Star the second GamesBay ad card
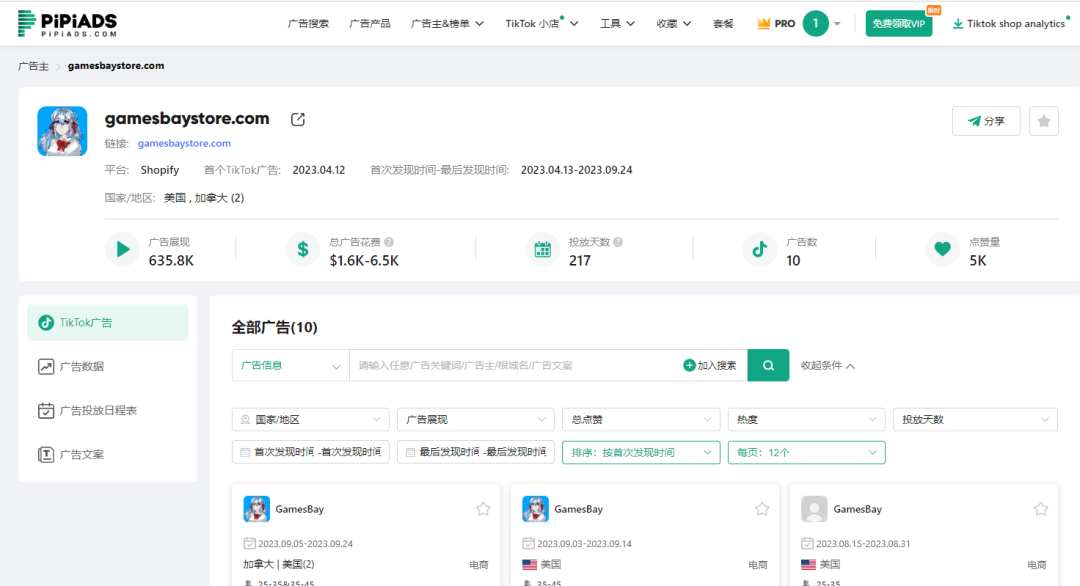The width and height of the screenshot is (1080, 586). tap(761, 508)
